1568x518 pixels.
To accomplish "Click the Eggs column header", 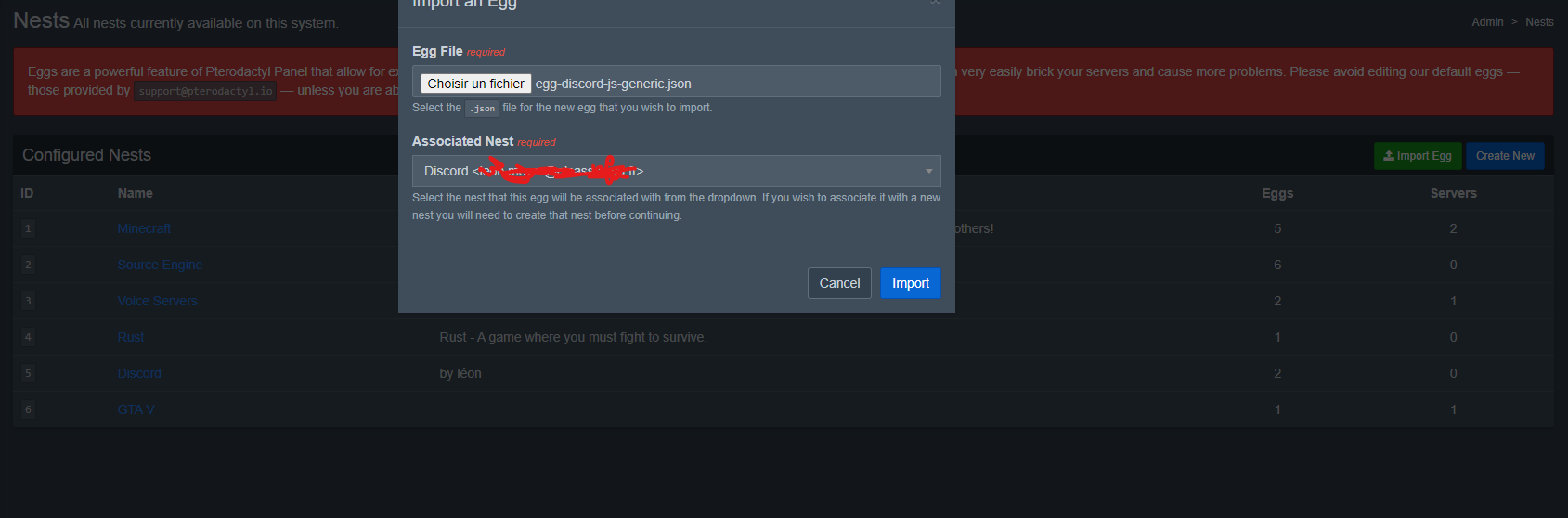I will pos(1277,193).
